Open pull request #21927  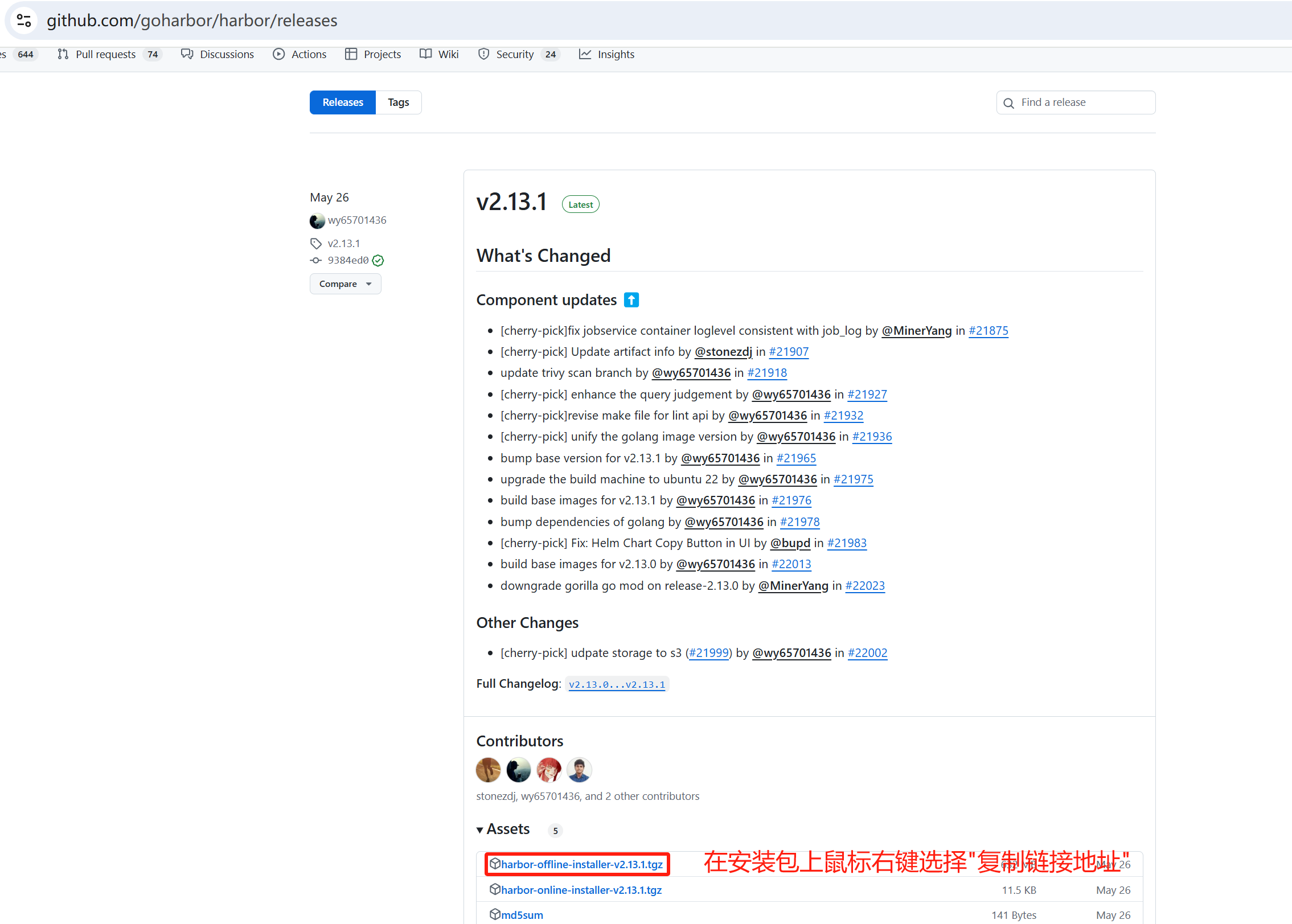point(867,395)
